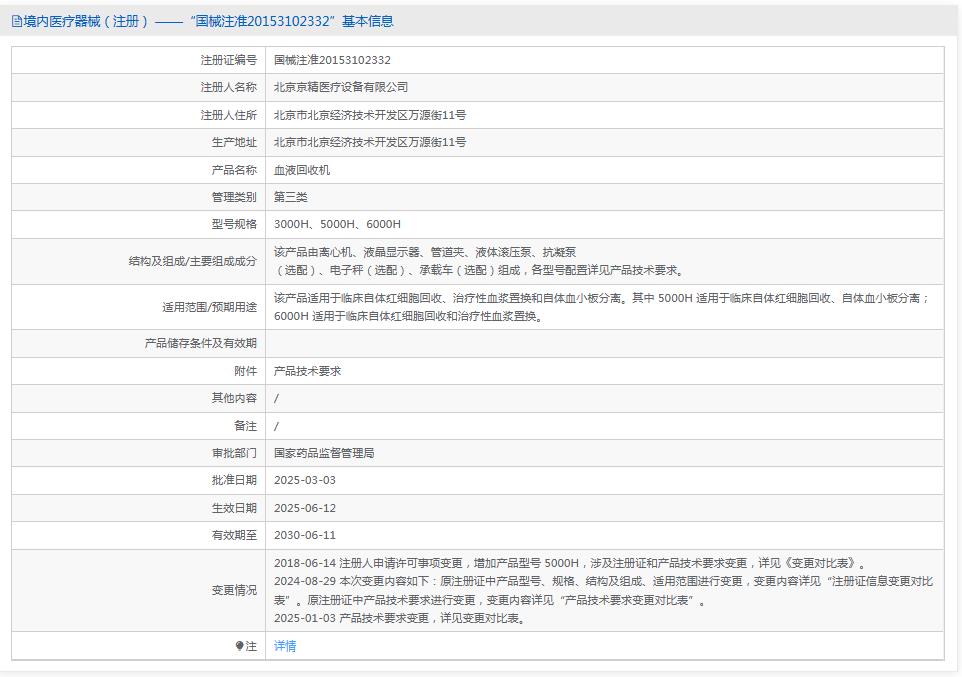Select the line starting （选配）、电子秤
This screenshot has height=677, width=962.
click(x=480, y=270)
